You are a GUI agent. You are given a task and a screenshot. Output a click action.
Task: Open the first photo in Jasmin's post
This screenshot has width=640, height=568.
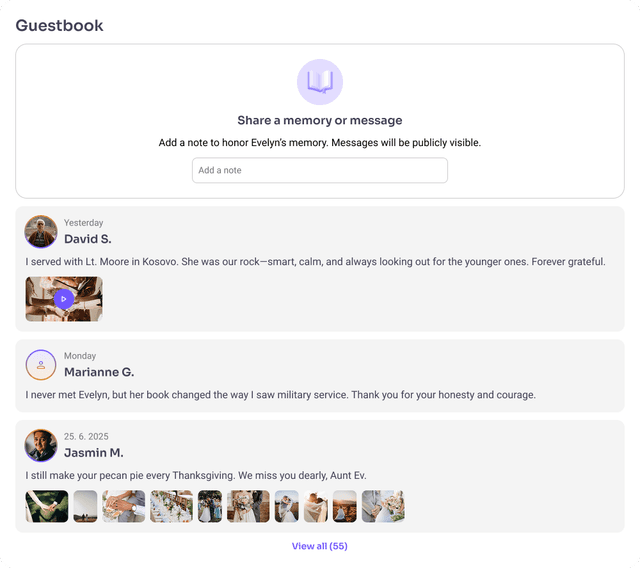point(47,506)
